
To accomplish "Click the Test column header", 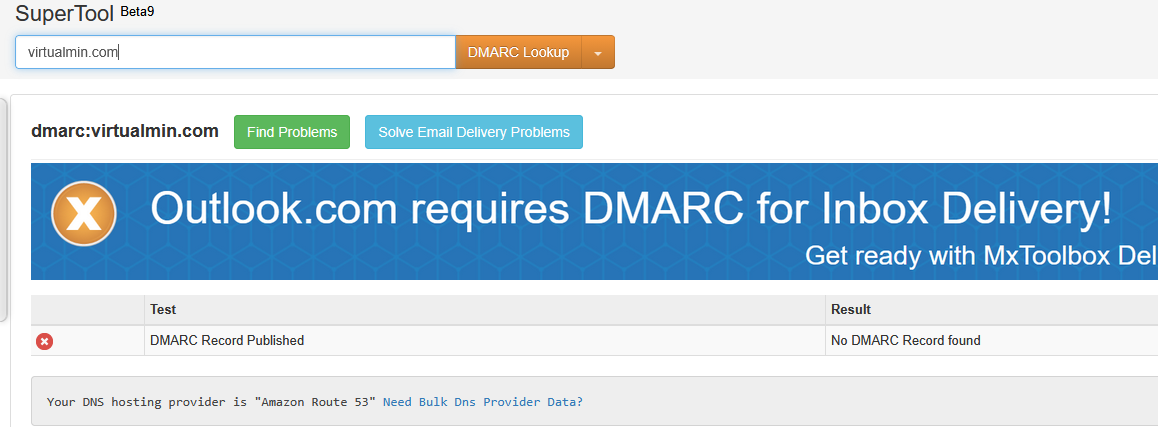I will coord(163,310).
